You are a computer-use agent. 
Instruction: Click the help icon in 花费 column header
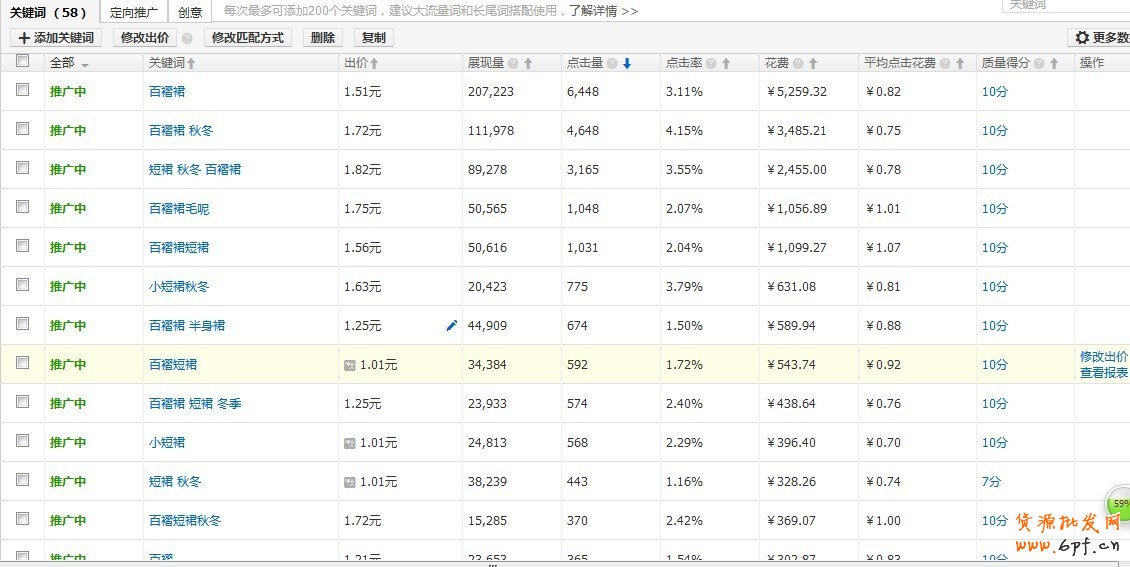pyautogui.click(x=798, y=63)
